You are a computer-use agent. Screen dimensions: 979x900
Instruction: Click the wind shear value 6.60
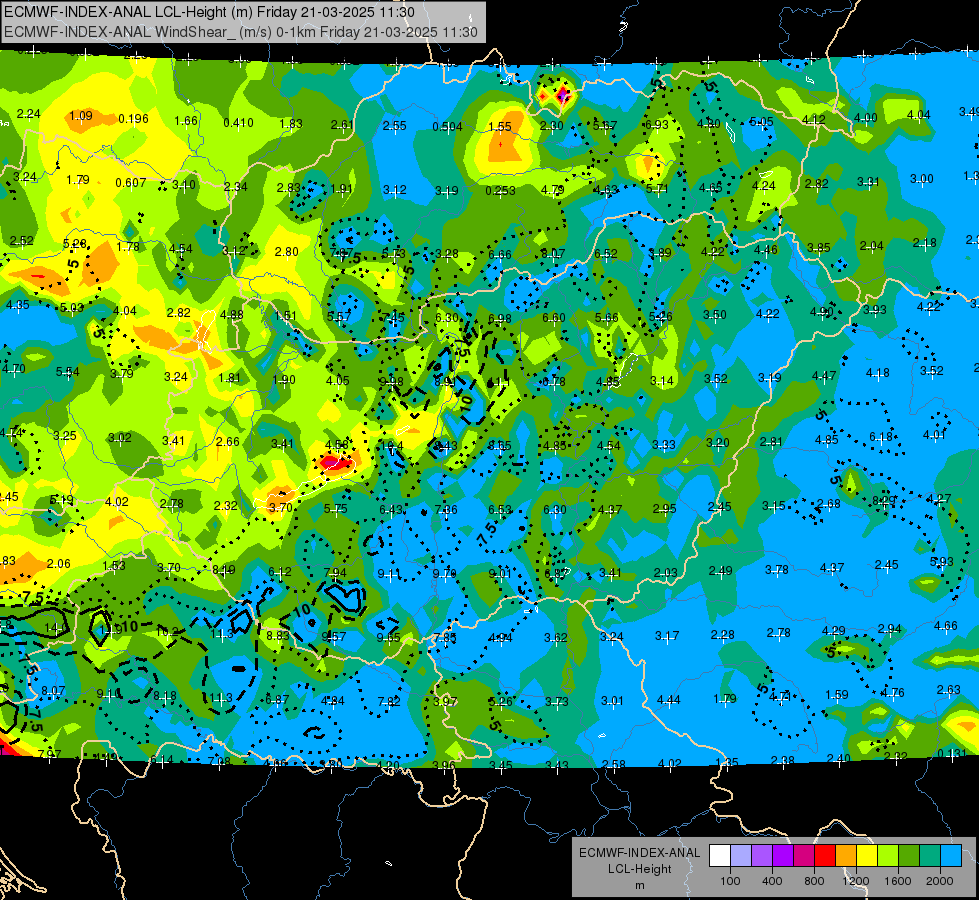point(554,318)
